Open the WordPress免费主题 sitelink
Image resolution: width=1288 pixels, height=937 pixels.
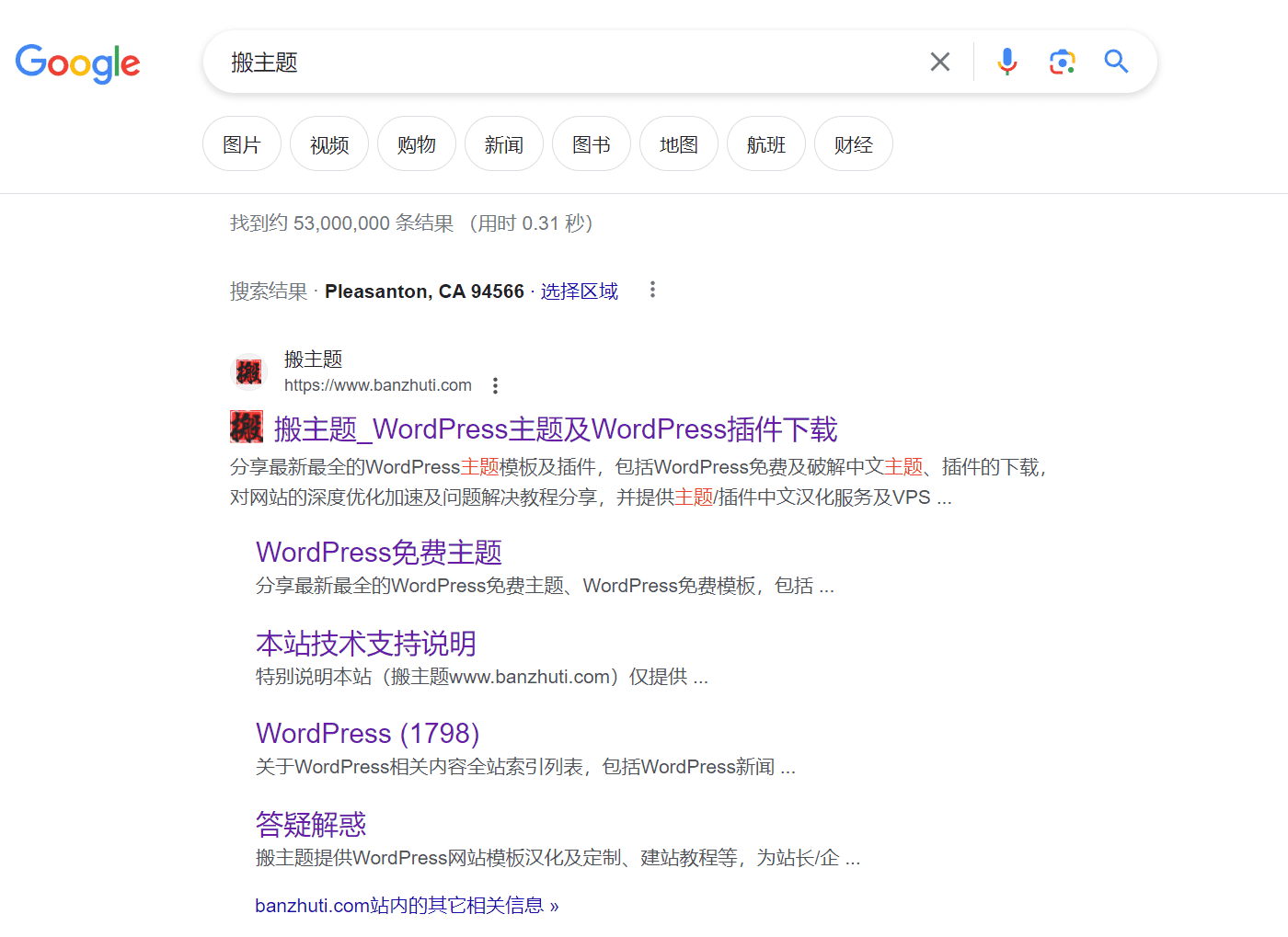point(379,552)
